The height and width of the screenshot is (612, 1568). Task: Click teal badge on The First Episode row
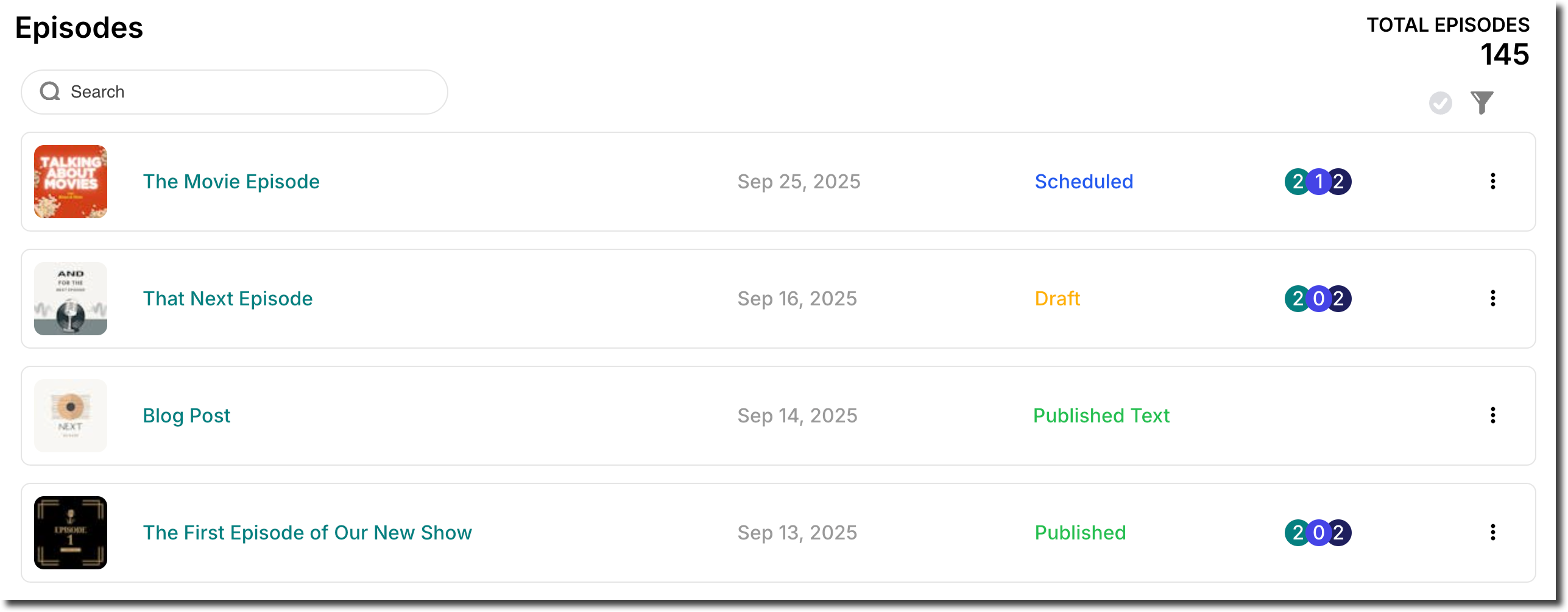pyautogui.click(x=1296, y=533)
